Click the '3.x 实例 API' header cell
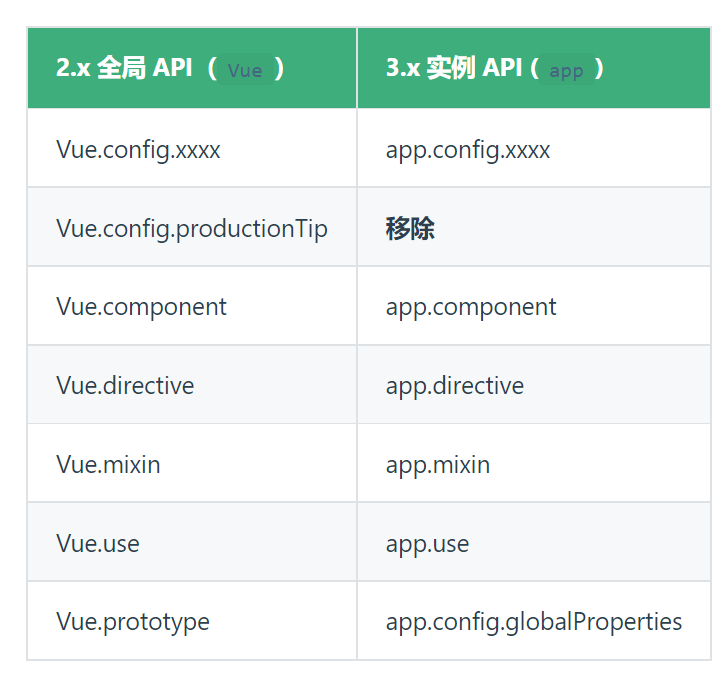The width and height of the screenshot is (723, 676). pos(534,68)
